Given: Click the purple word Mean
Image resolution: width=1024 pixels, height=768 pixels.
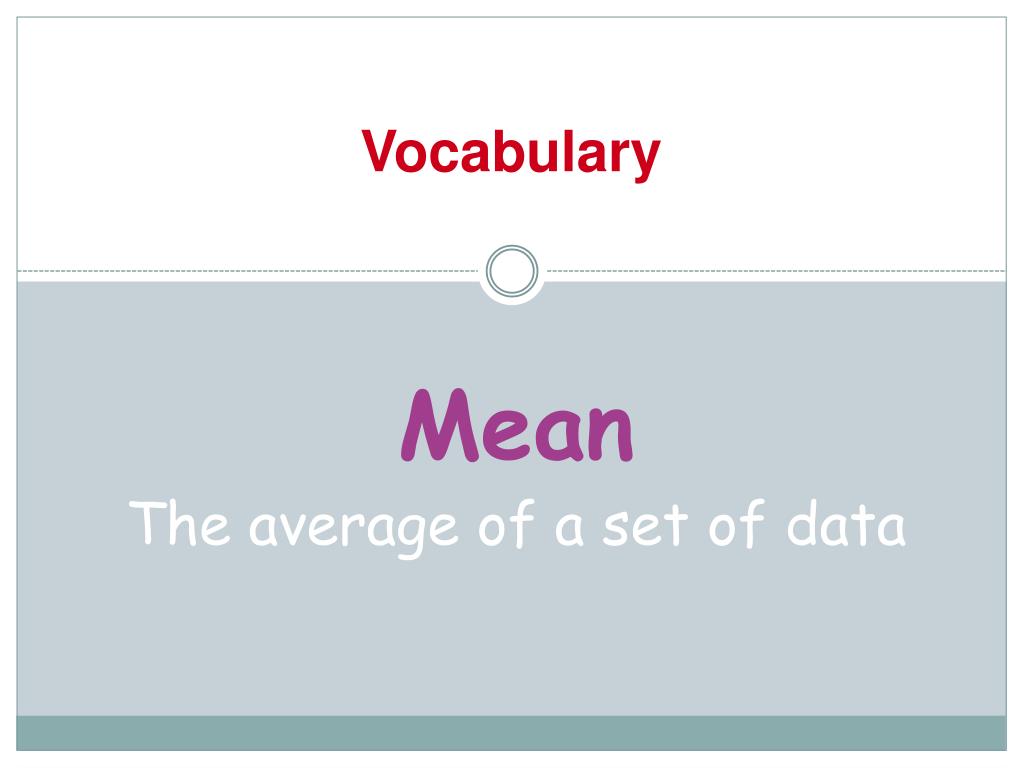Looking at the screenshot, I should [x=517, y=425].
